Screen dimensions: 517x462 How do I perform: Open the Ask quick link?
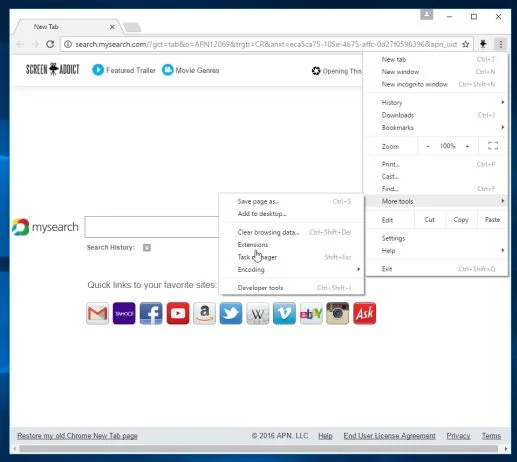[x=365, y=313]
